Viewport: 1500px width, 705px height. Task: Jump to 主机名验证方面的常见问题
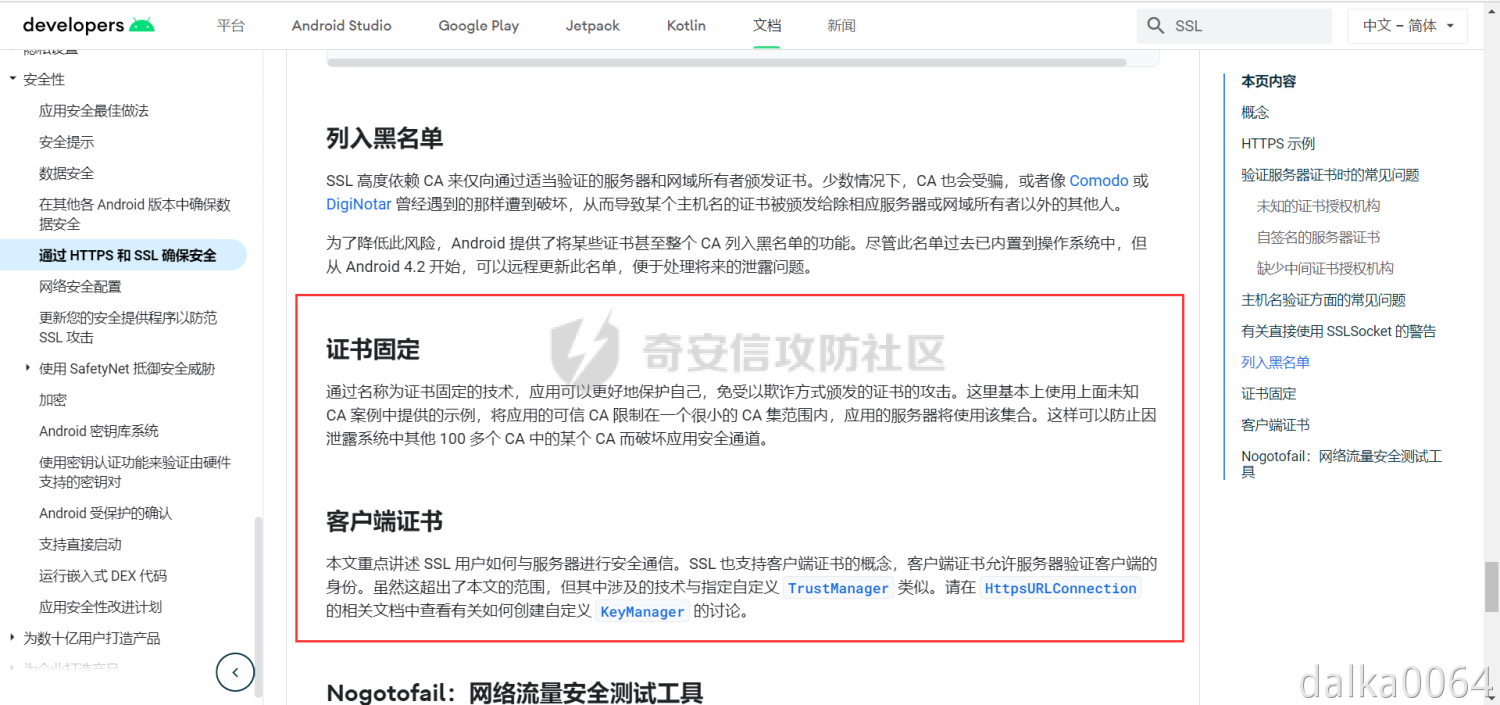coord(1323,300)
